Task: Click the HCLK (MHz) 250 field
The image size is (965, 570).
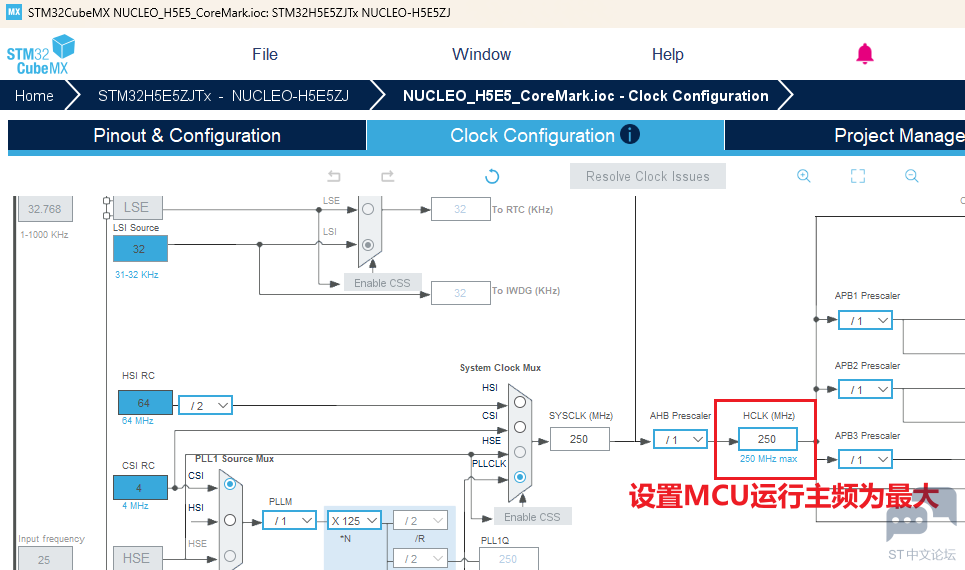Action: 767,439
